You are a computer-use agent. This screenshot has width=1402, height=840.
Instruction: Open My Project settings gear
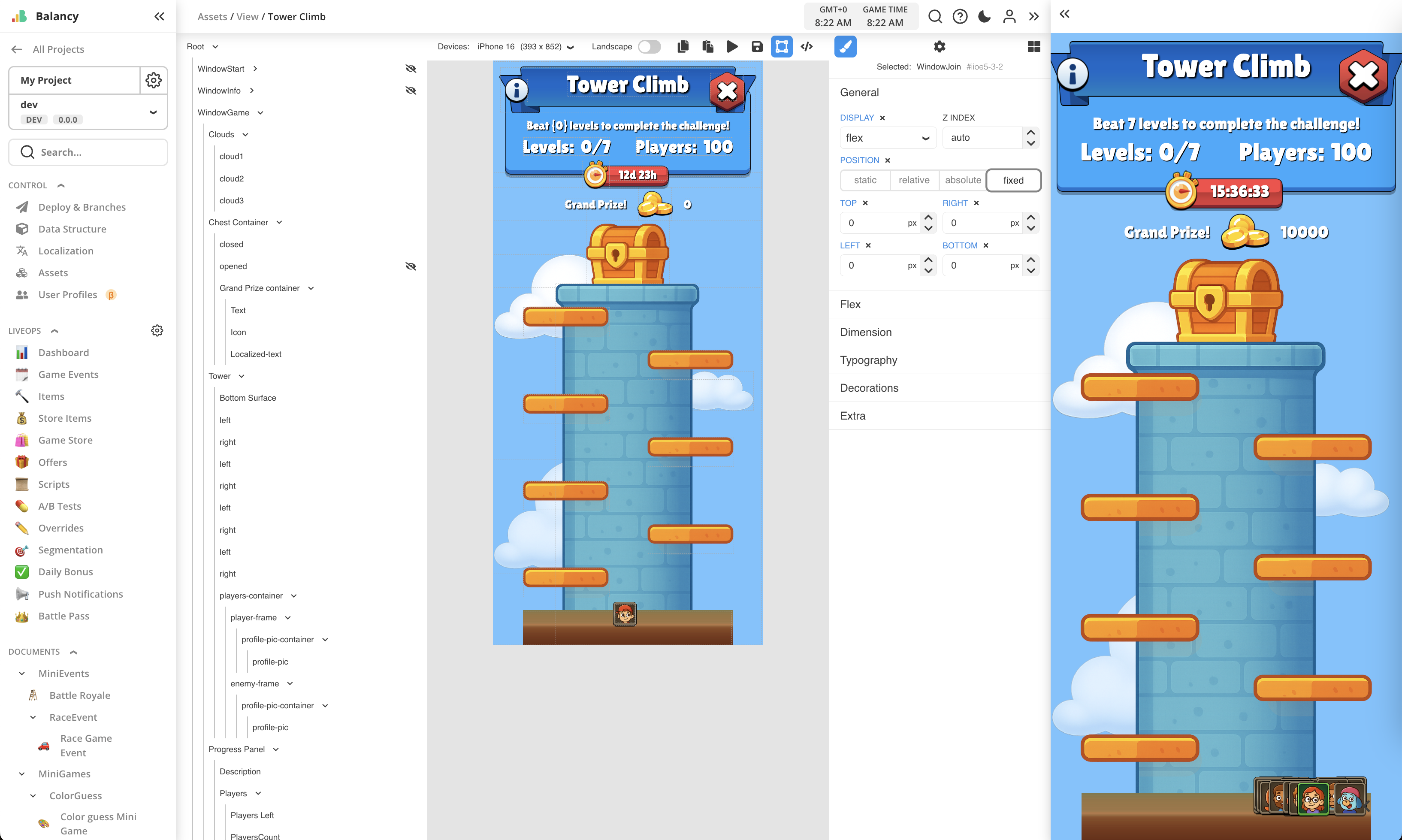(154, 80)
